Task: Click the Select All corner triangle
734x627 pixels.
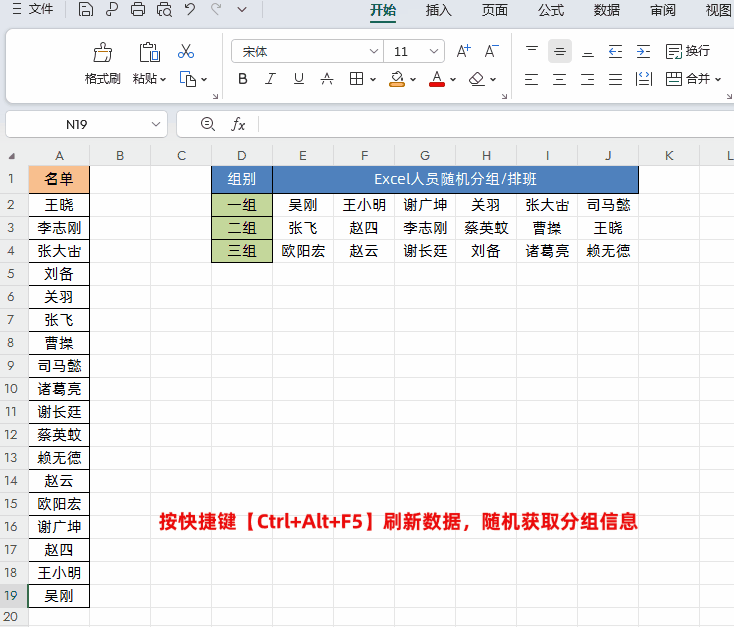Action: (12, 156)
